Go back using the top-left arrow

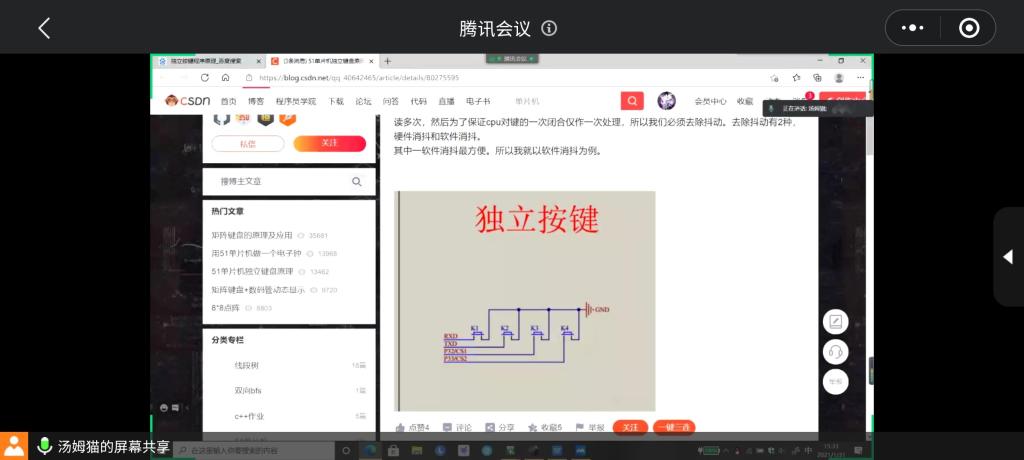(x=44, y=28)
